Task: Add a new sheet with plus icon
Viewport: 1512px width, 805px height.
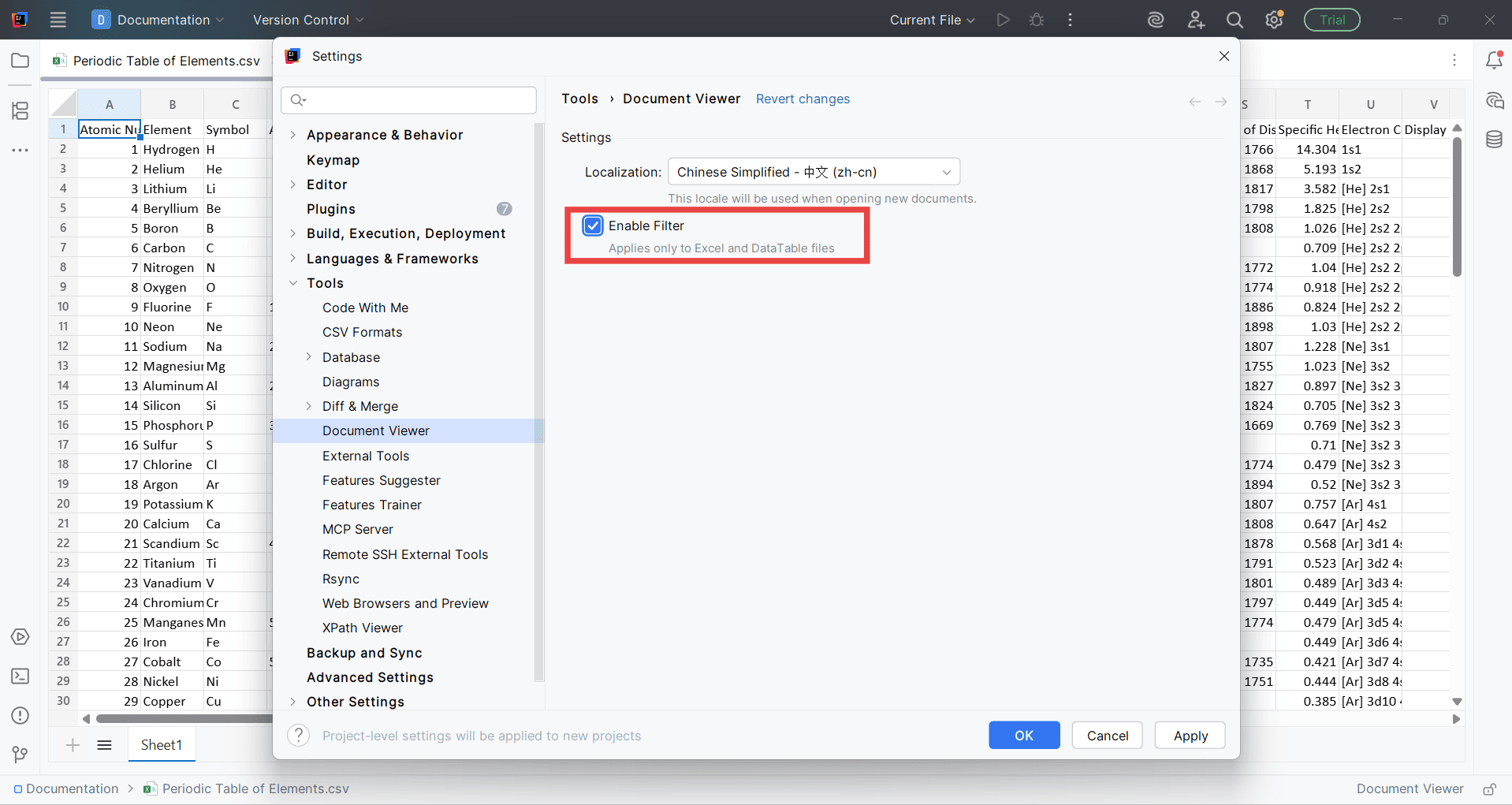Action: point(73,745)
